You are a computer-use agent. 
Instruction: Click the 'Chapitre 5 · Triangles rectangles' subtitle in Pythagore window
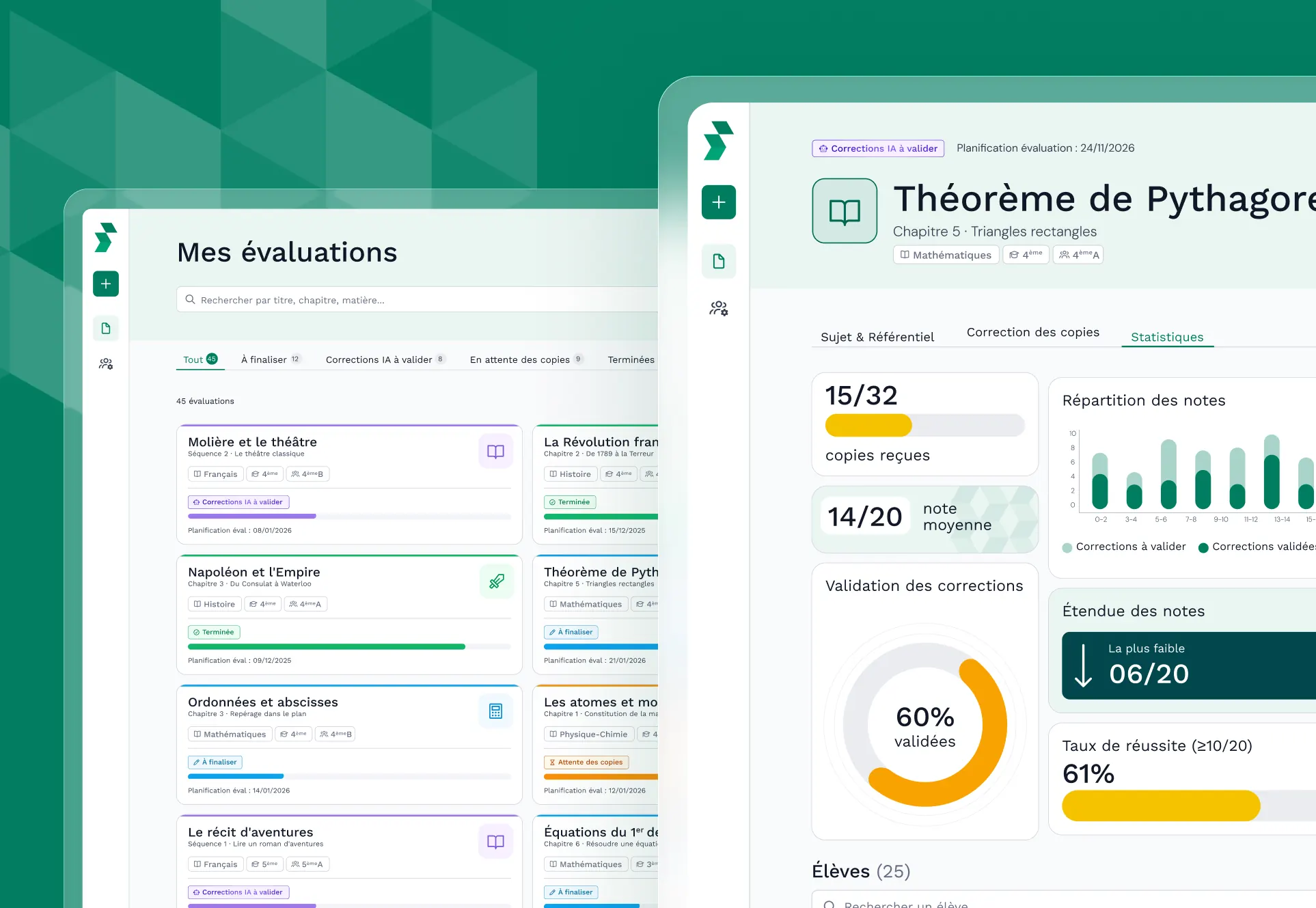coord(995,232)
